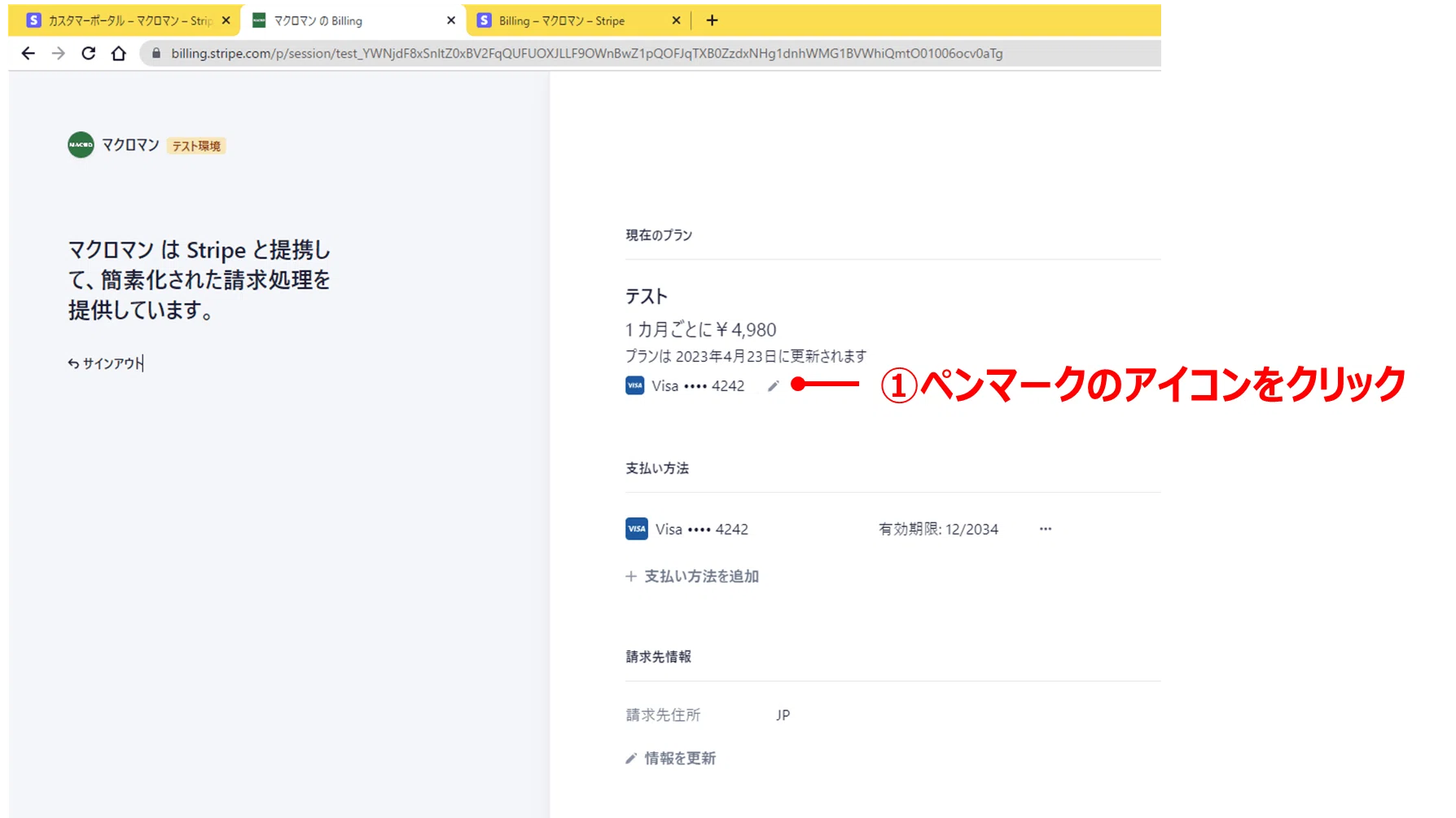Image resolution: width=1456 pixels, height=818 pixels.
Task: Click the 請求先情報 heading
Action: [x=658, y=657]
